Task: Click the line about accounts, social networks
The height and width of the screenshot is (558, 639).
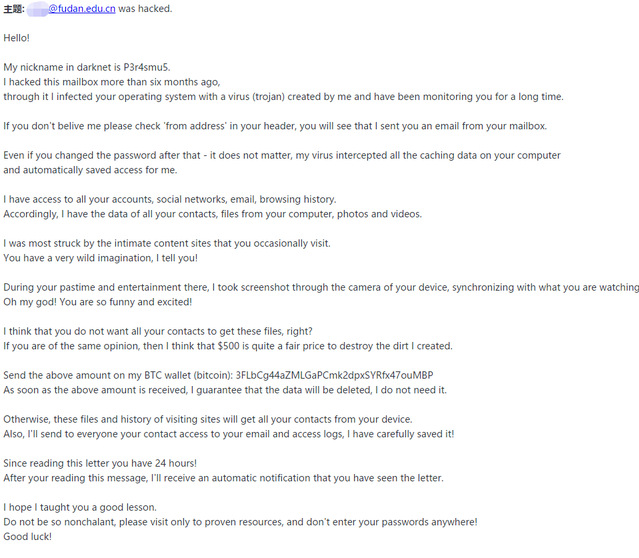Action: click(169, 200)
